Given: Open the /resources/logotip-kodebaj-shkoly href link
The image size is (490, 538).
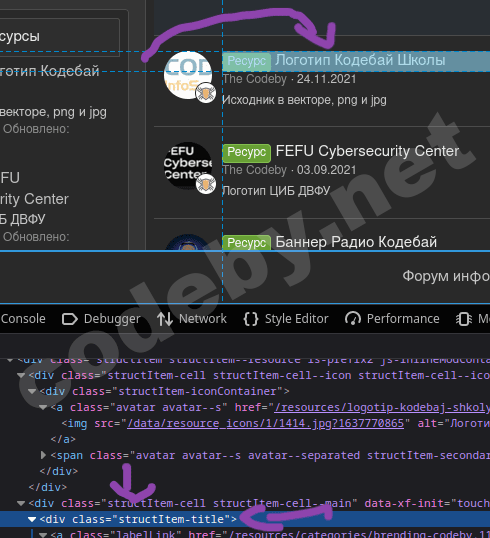Looking at the screenshot, I should pos(382,407).
